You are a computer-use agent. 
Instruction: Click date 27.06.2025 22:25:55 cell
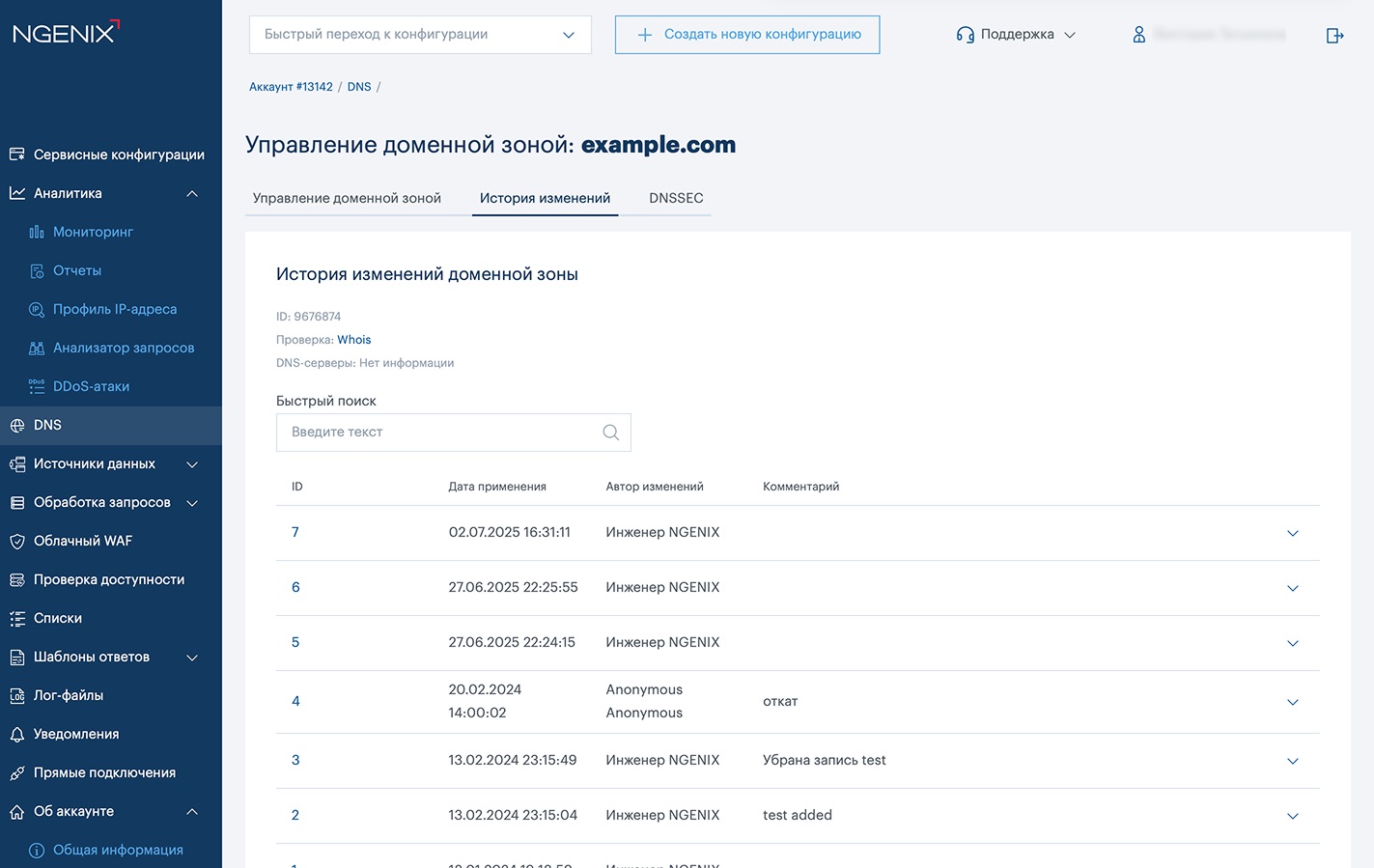click(513, 587)
